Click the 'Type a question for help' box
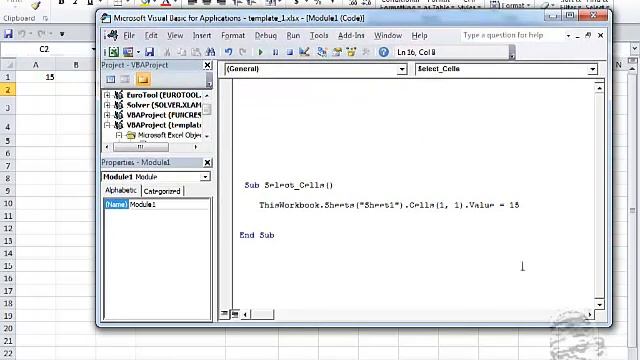The height and width of the screenshot is (360, 640). [513, 36]
